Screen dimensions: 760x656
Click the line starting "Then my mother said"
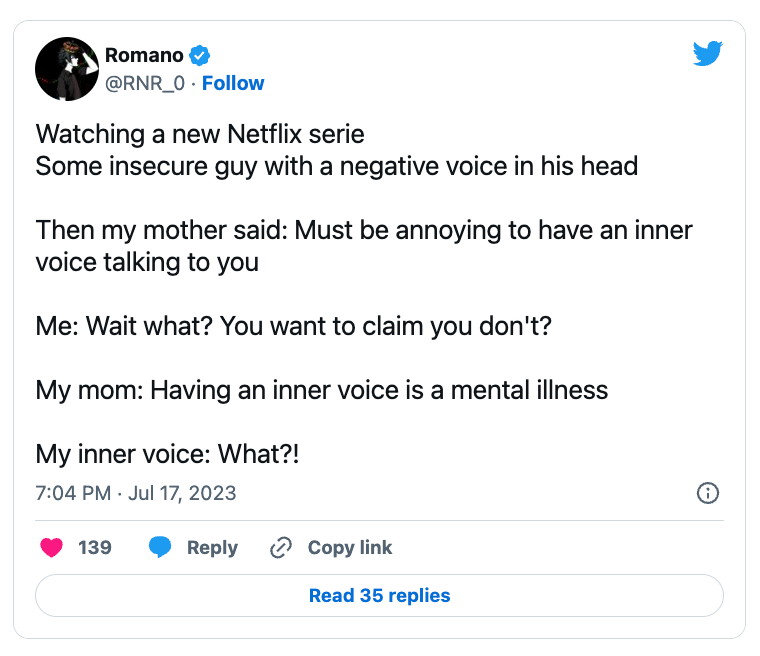[x=364, y=231]
